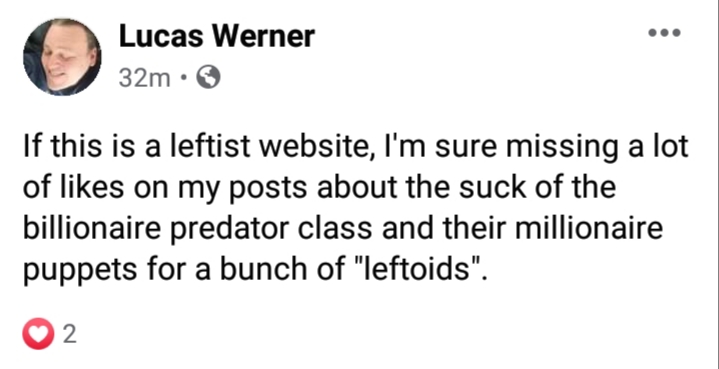Click the last line of the post
The image size is (719, 369).
(x=254, y=270)
